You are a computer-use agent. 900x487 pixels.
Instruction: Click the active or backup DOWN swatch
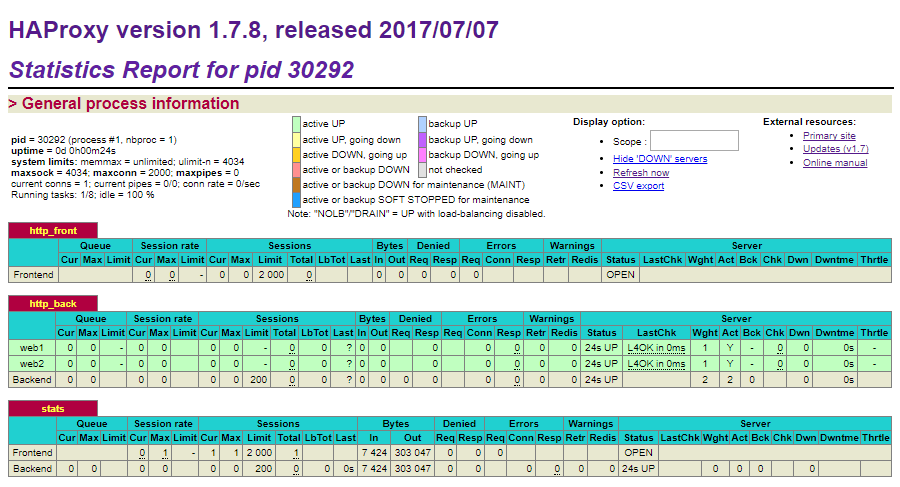[296, 169]
